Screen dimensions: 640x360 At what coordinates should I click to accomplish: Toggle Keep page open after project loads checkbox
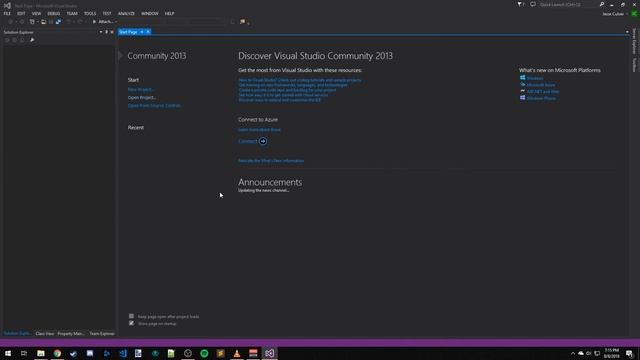[131, 316]
